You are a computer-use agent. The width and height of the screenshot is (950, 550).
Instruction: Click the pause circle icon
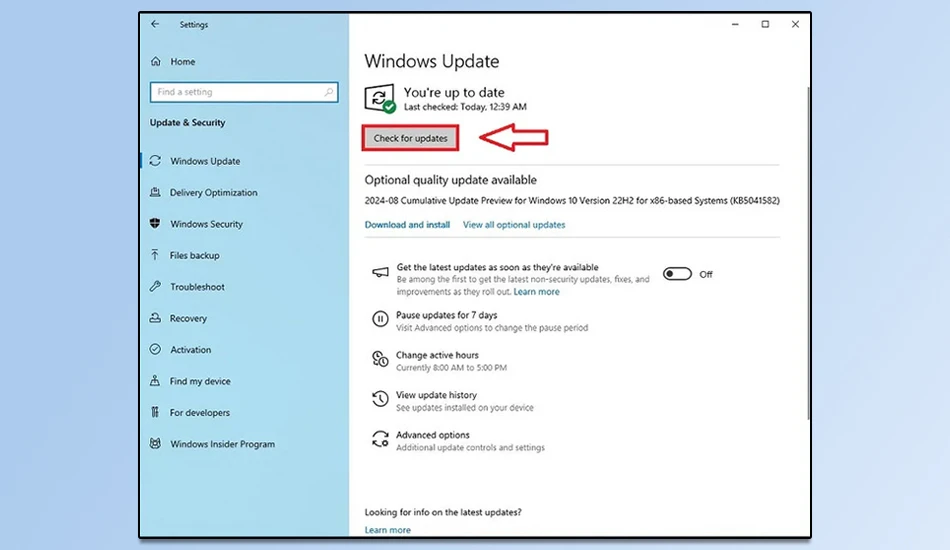[x=380, y=319]
